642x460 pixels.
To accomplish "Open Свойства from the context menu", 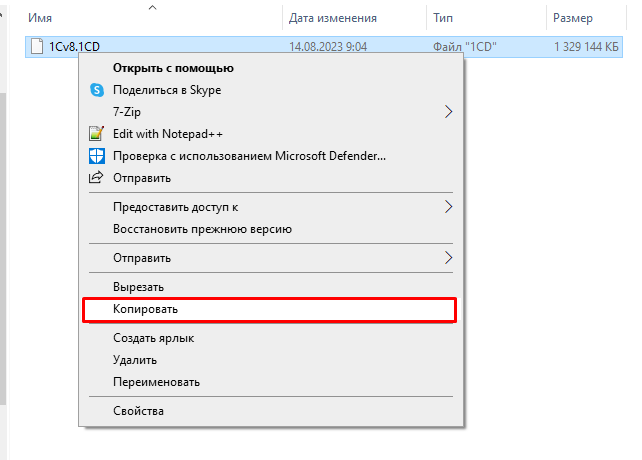I will tap(139, 411).
